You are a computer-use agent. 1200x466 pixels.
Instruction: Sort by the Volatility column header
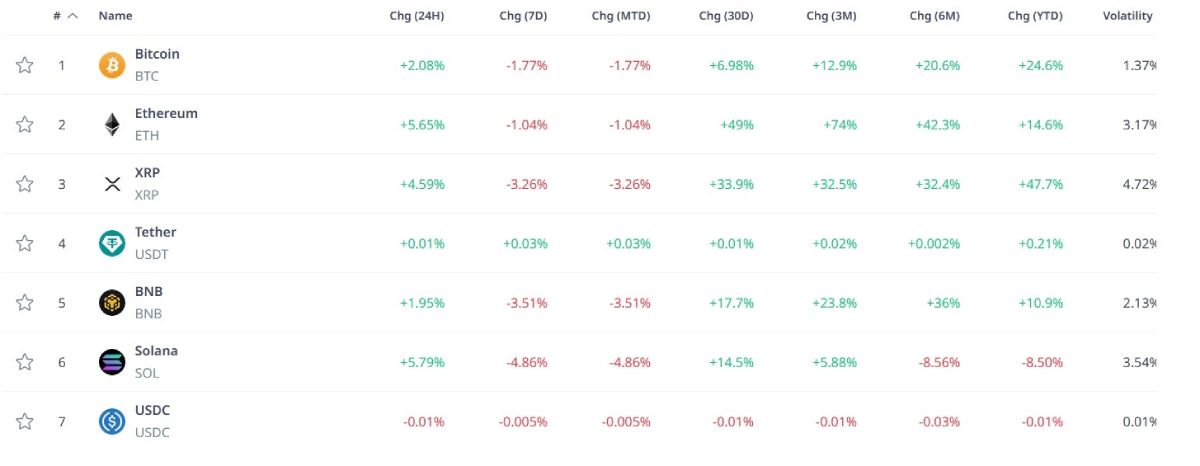click(x=1127, y=16)
